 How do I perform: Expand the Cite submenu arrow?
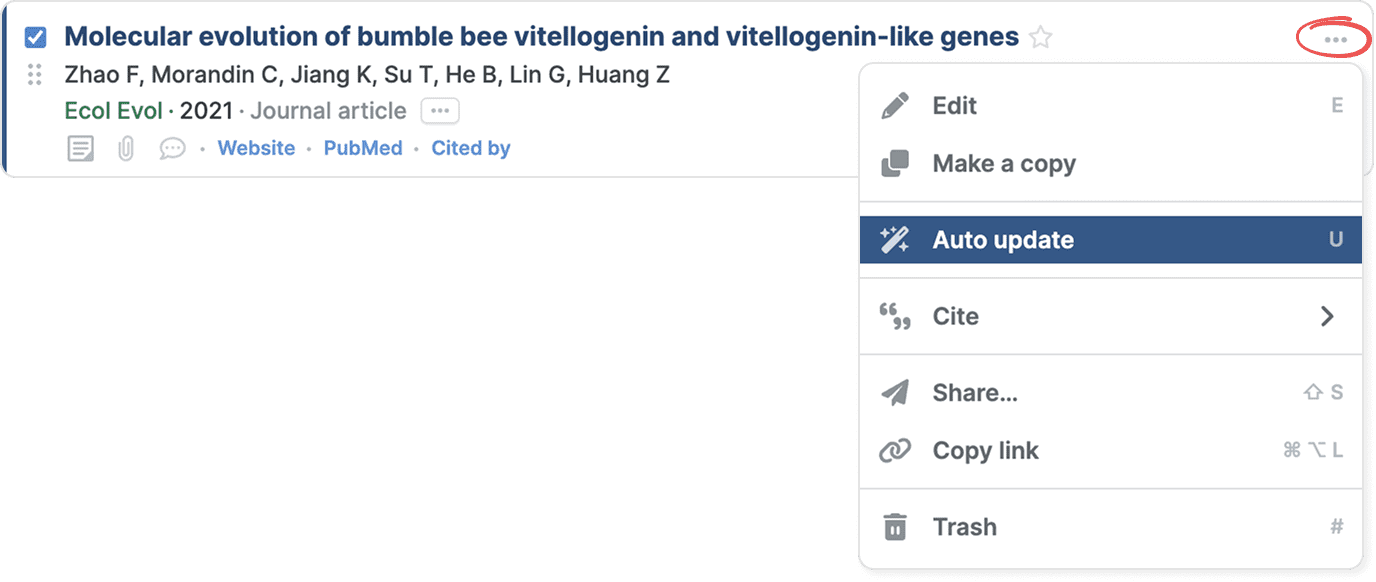[1327, 316]
